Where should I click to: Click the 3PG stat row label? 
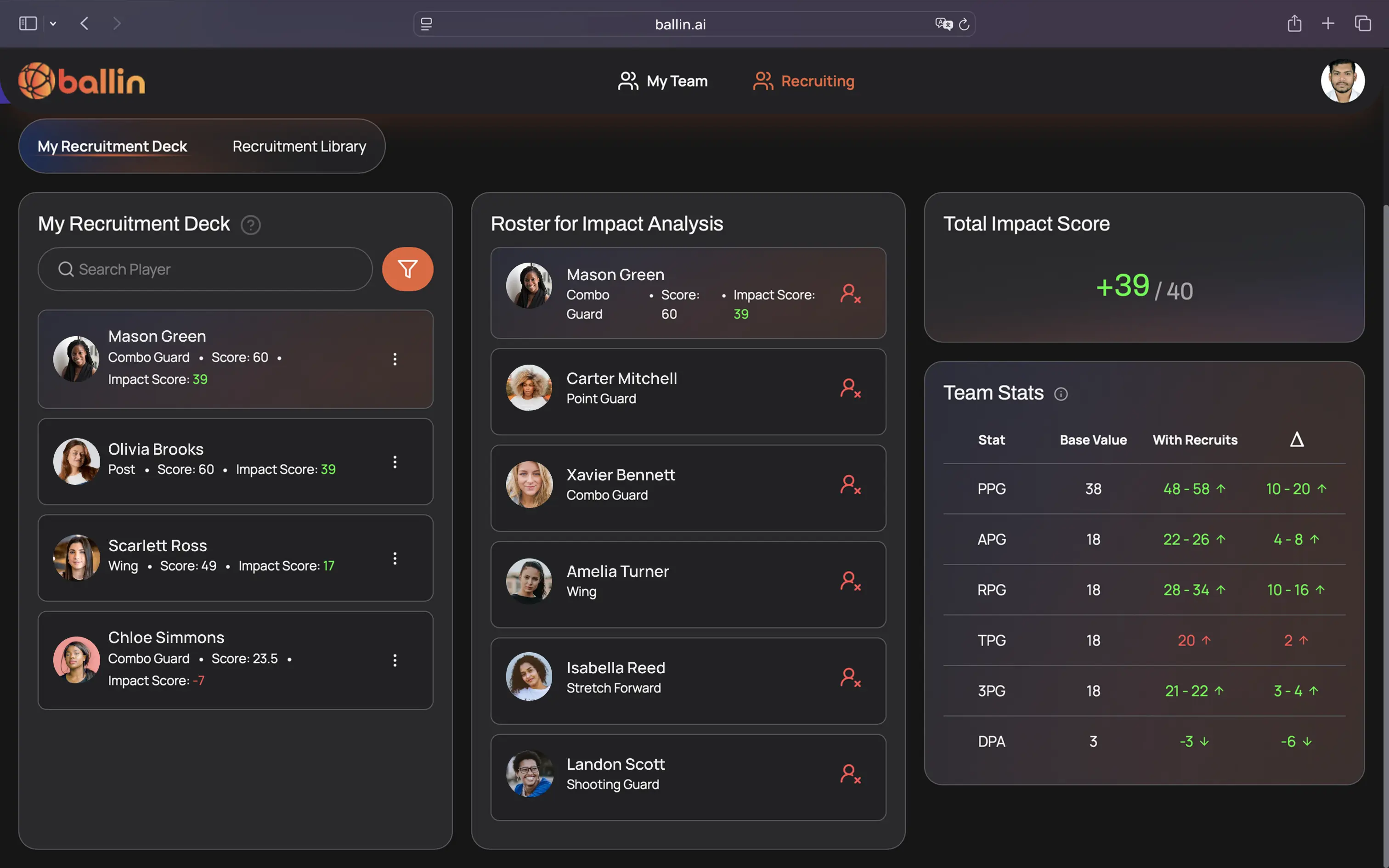(991, 691)
